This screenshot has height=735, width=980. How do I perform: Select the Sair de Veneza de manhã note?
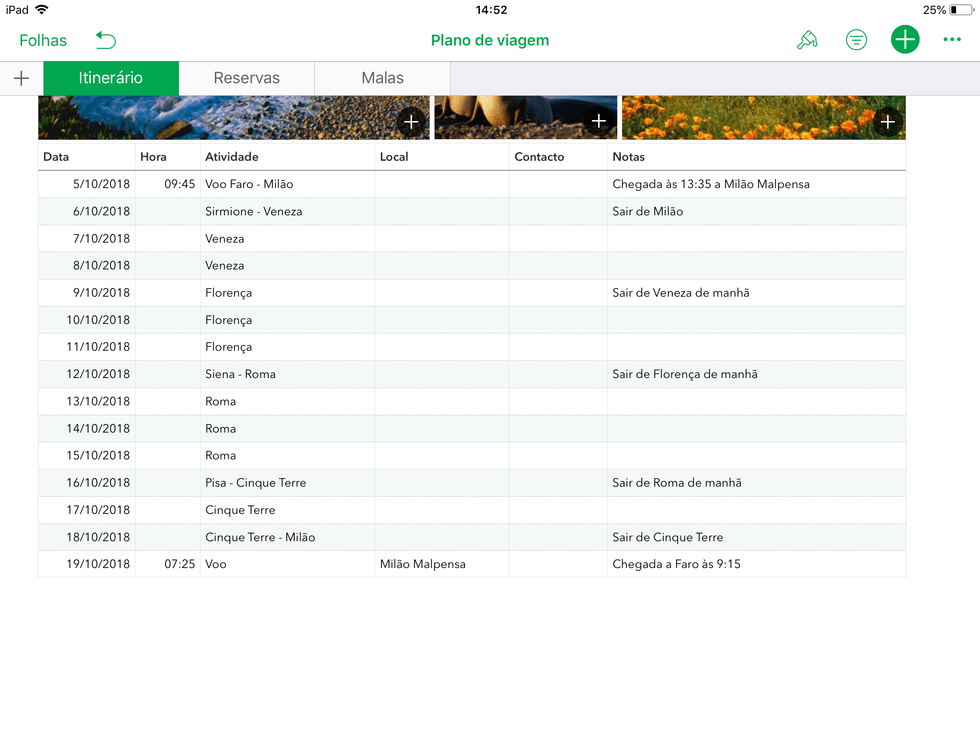click(x=756, y=292)
